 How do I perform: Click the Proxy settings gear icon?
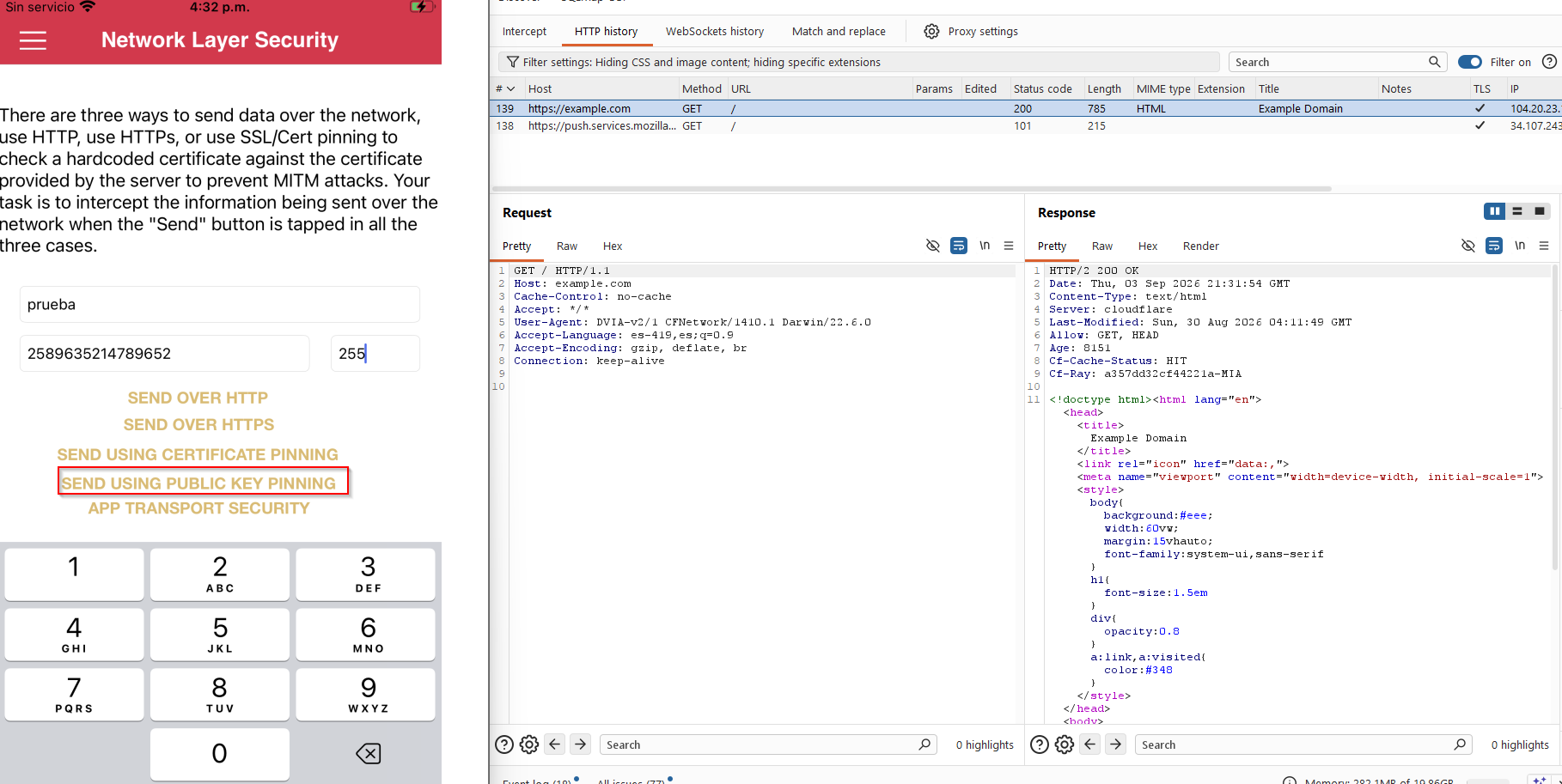[x=931, y=32]
